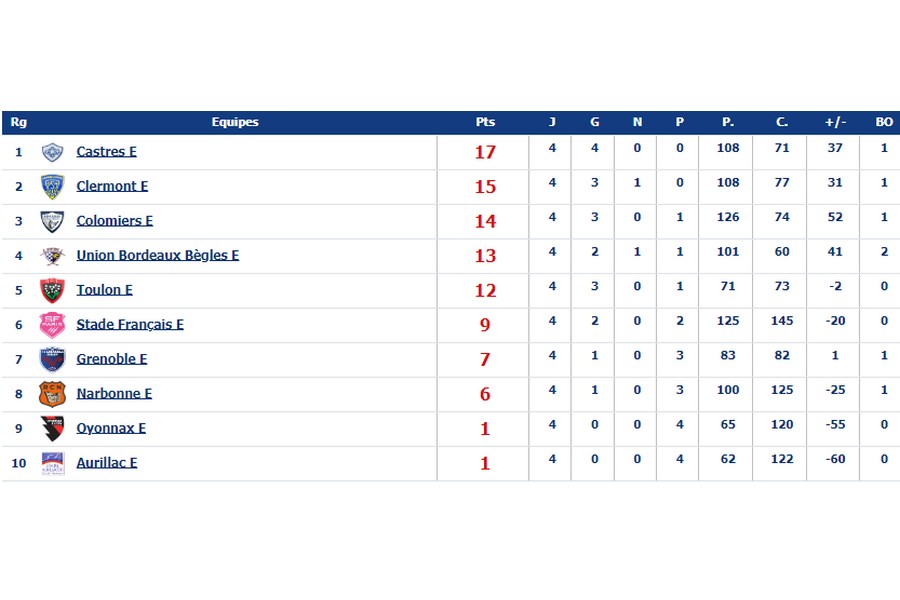The width and height of the screenshot is (900, 600).
Task: Click the Oyonnax red-black logo
Action: tap(52, 428)
